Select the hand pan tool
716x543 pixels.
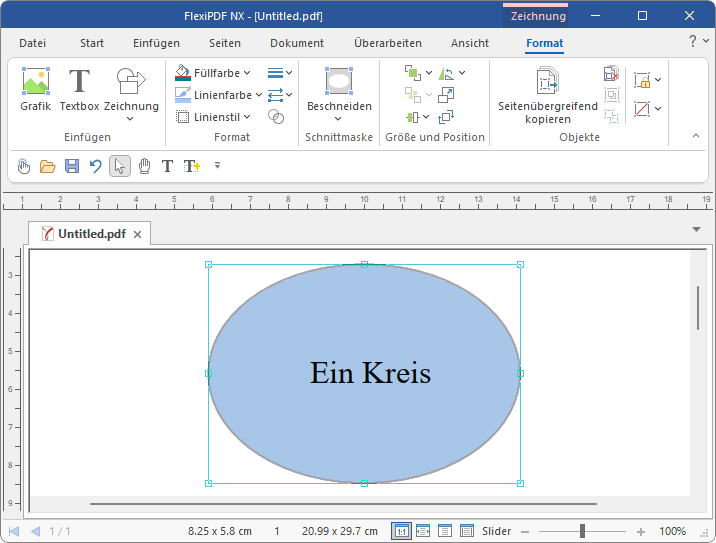144,166
